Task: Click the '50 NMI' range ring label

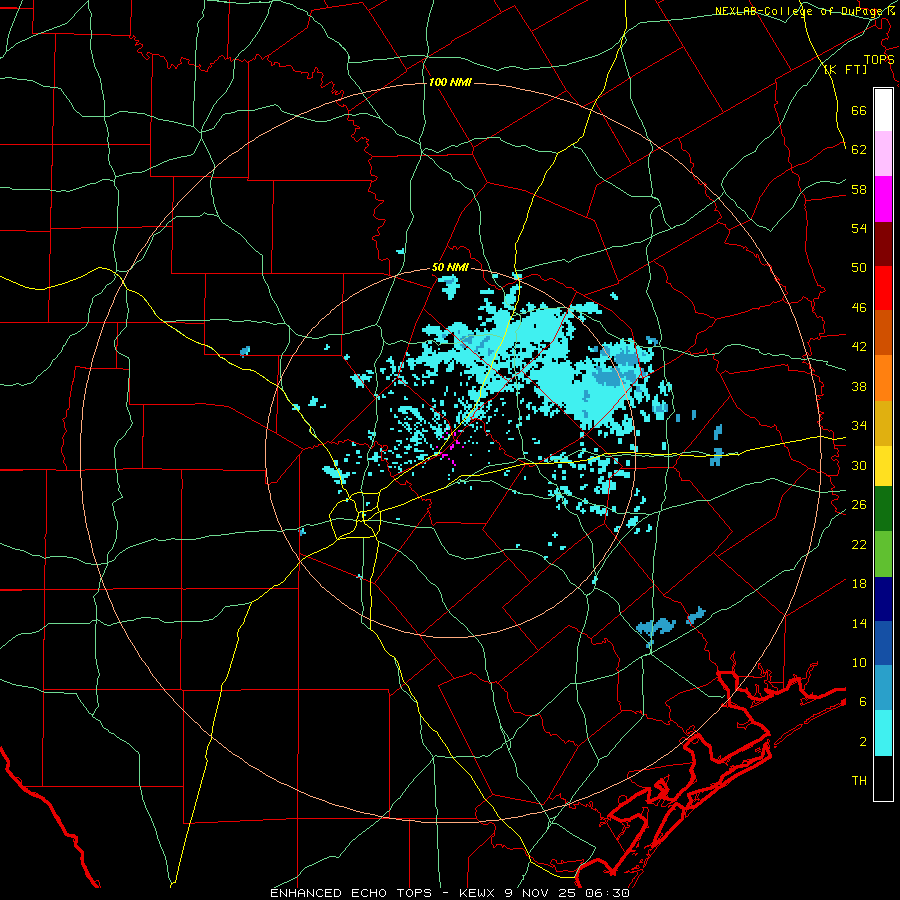Action: click(450, 267)
